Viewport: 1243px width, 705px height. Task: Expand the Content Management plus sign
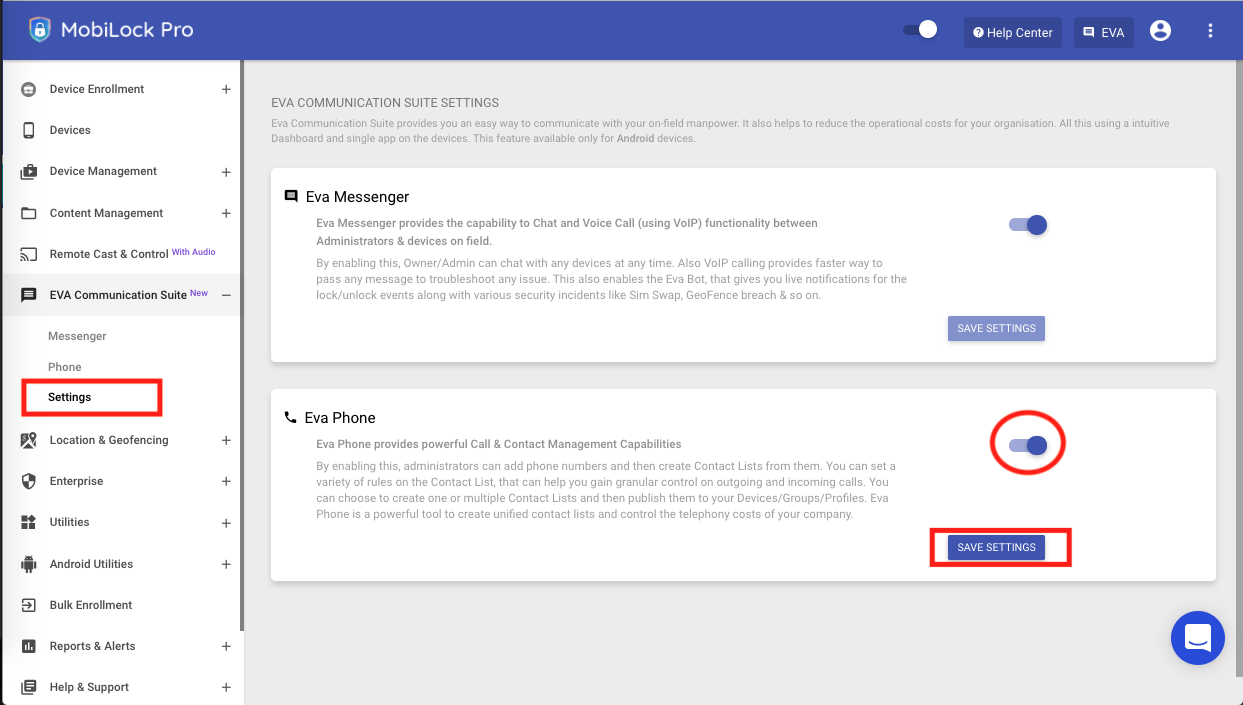tap(226, 213)
